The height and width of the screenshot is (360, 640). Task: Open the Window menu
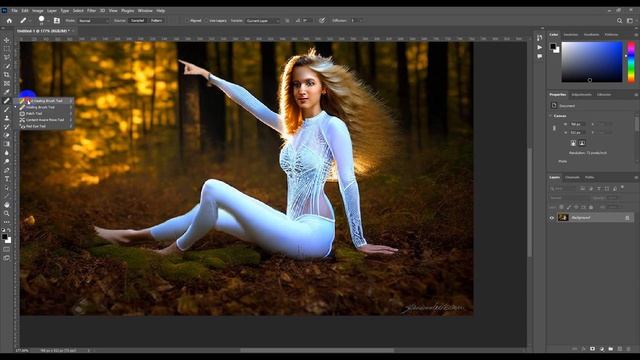[x=145, y=11]
